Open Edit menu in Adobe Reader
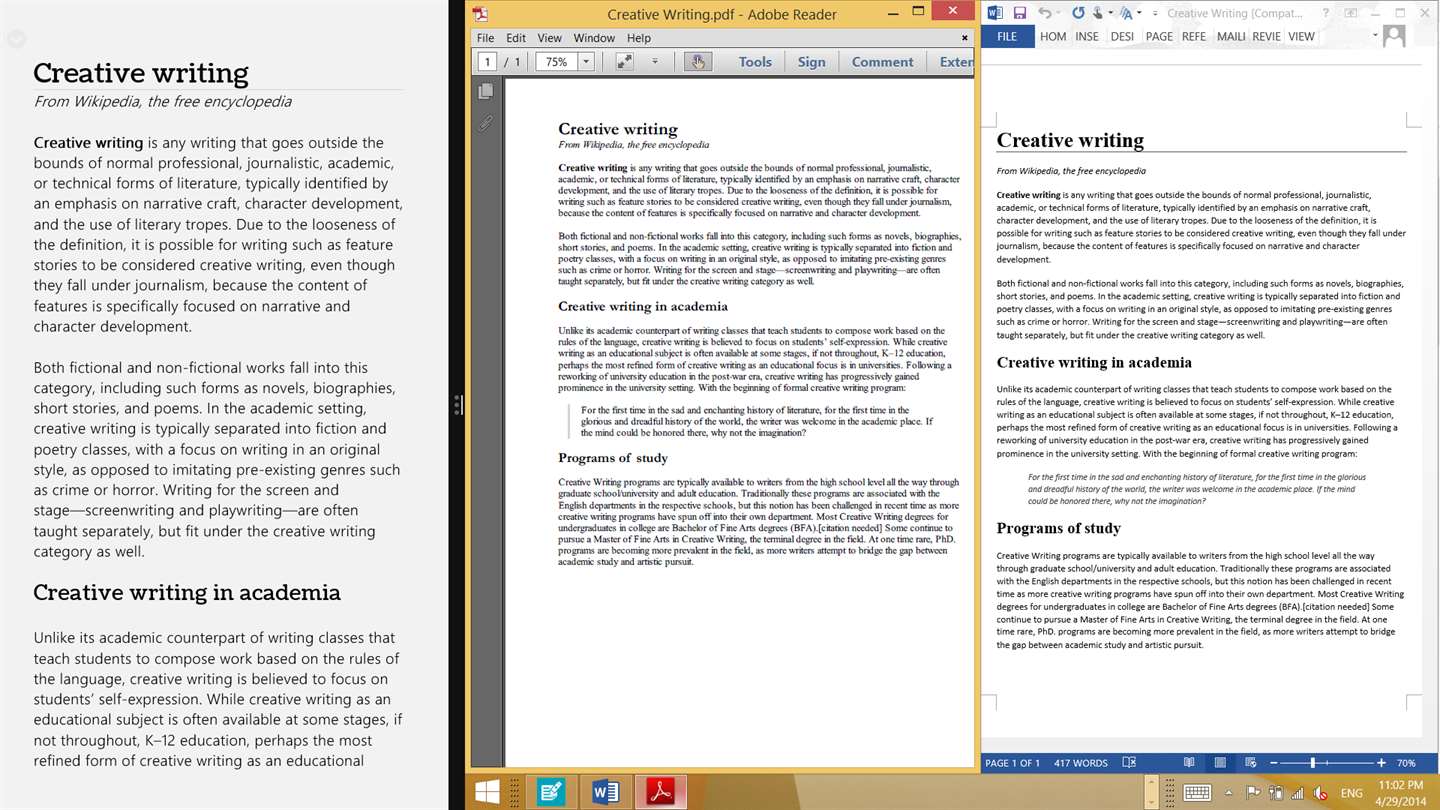Screen dimensions: 1440x810 (x=516, y=38)
